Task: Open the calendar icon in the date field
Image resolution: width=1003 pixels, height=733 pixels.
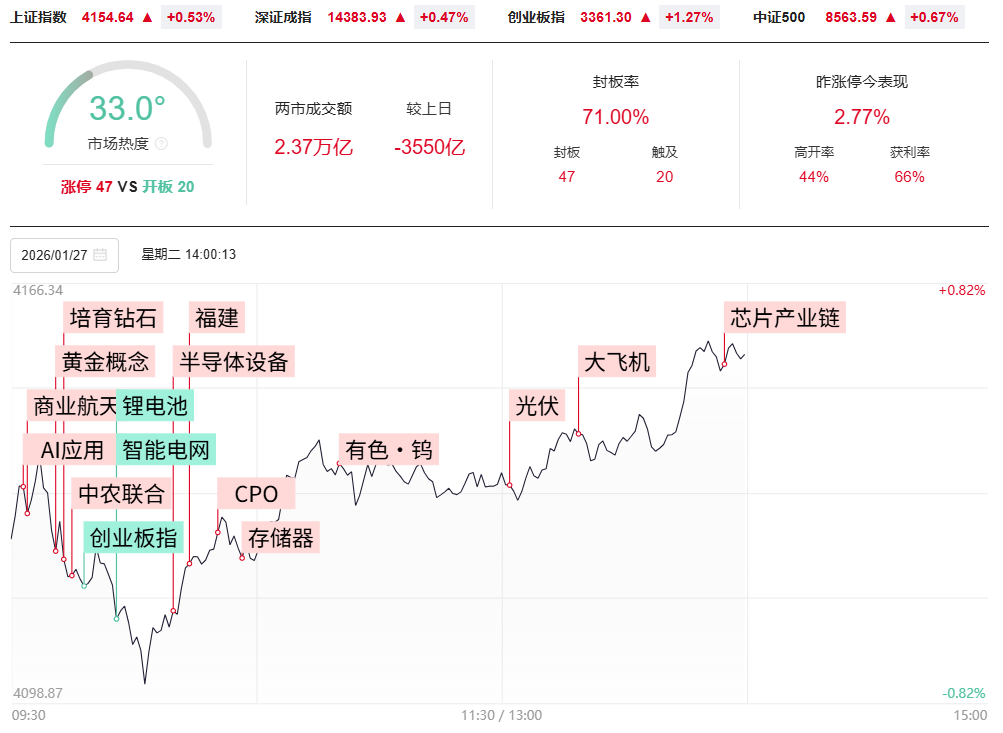Action: pos(100,255)
